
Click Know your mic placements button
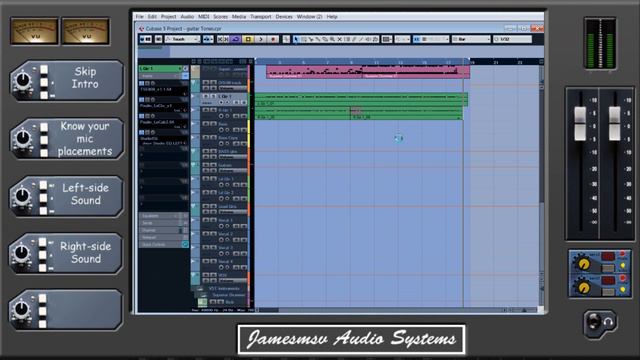67,138
